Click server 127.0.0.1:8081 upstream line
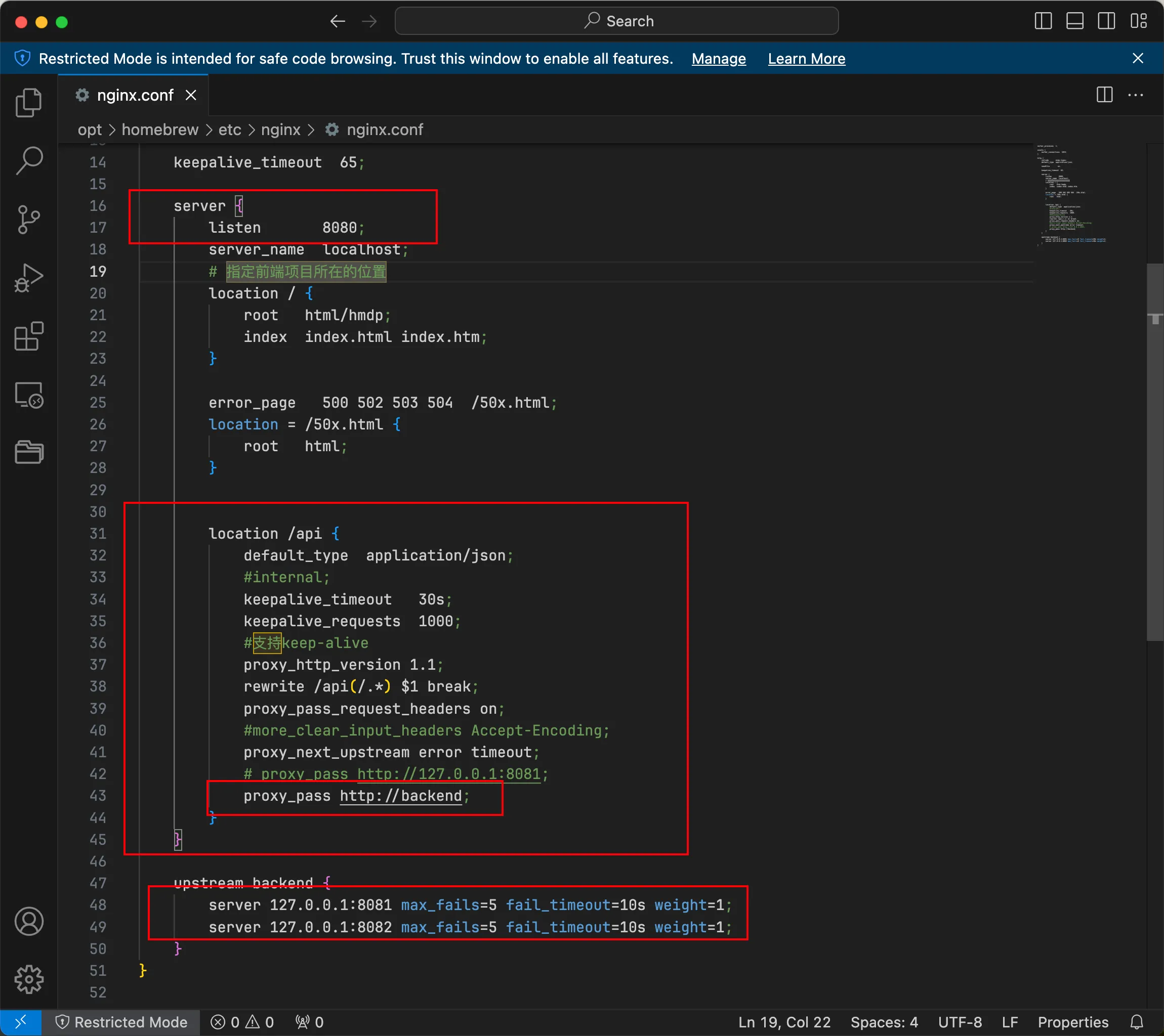Screen dimensions: 1164x1036 [x=470, y=905]
